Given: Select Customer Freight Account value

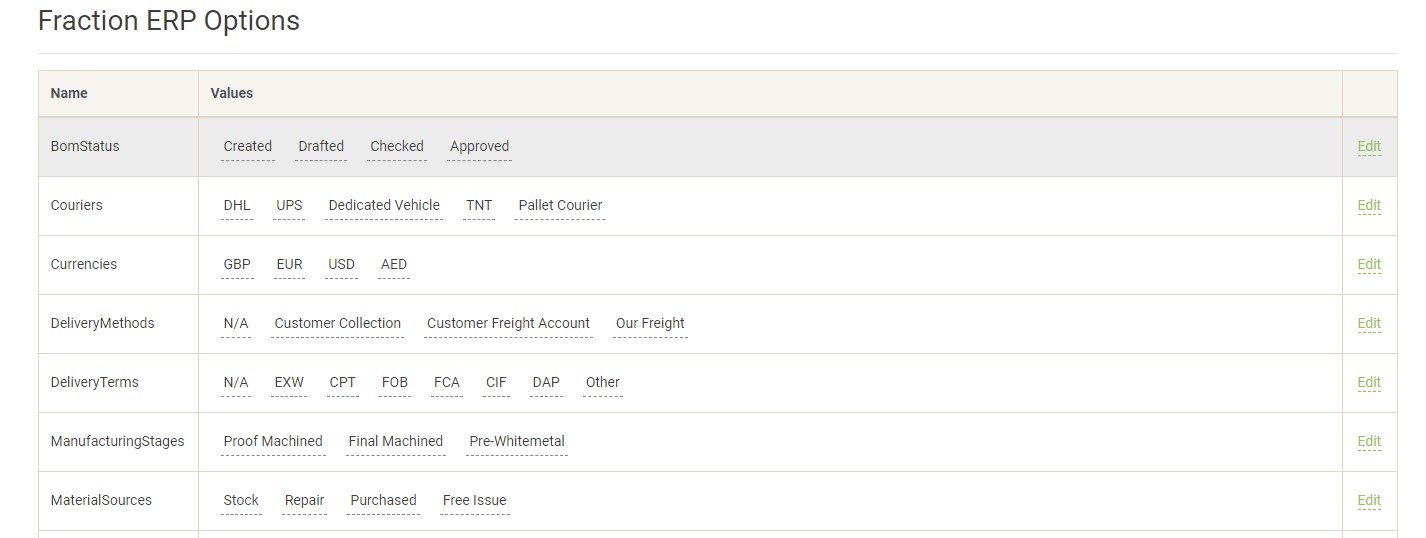Looking at the screenshot, I should pyautogui.click(x=508, y=323).
